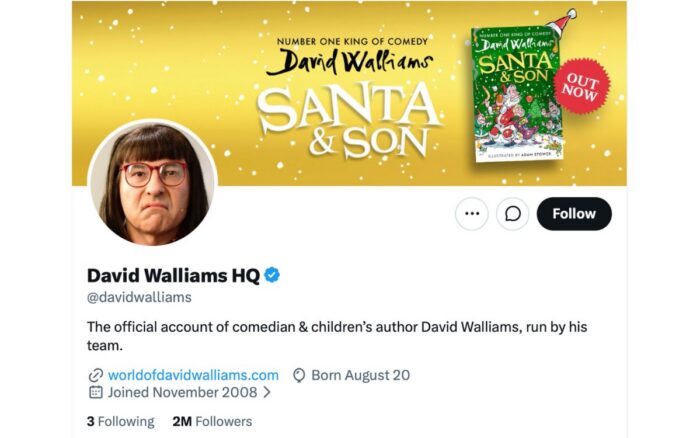This screenshot has width=700, height=438.
Task: Click the David Walliams signature in banner
Action: point(350,61)
